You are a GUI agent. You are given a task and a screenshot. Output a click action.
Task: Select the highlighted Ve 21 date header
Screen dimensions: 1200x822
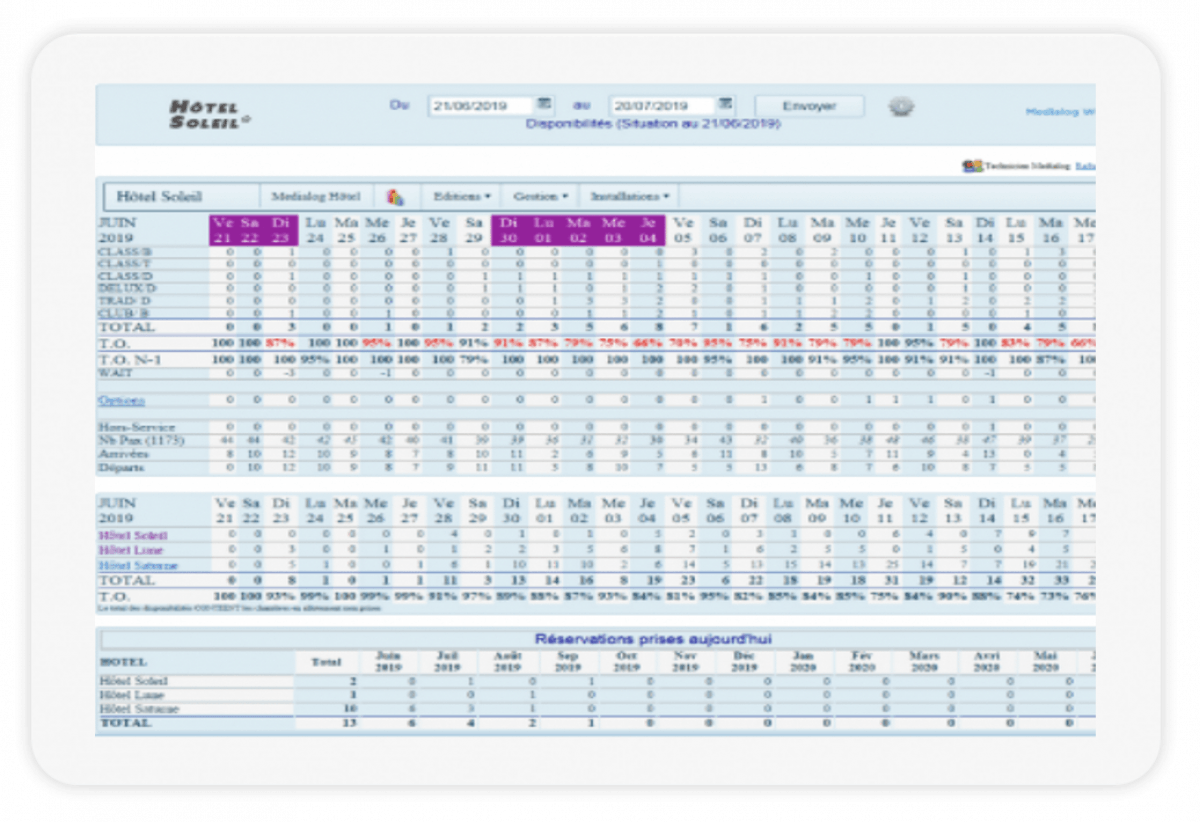(222, 229)
